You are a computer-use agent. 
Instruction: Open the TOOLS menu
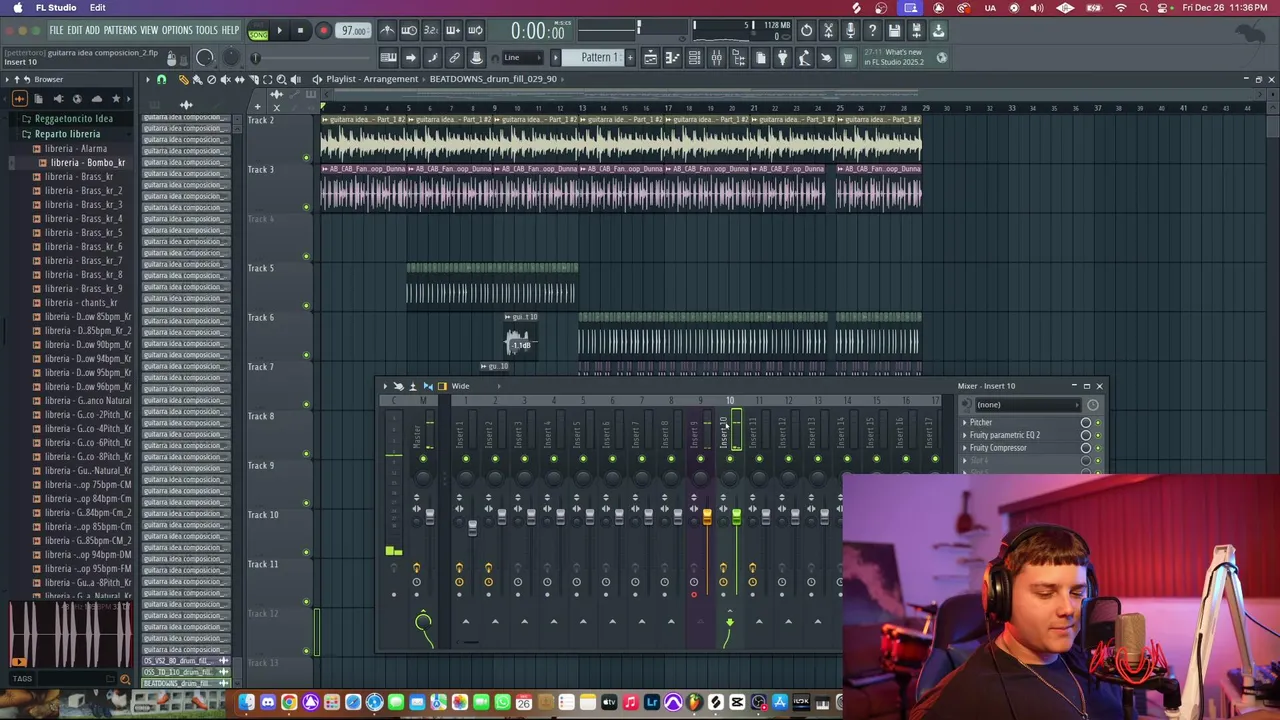[x=206, y=30]
